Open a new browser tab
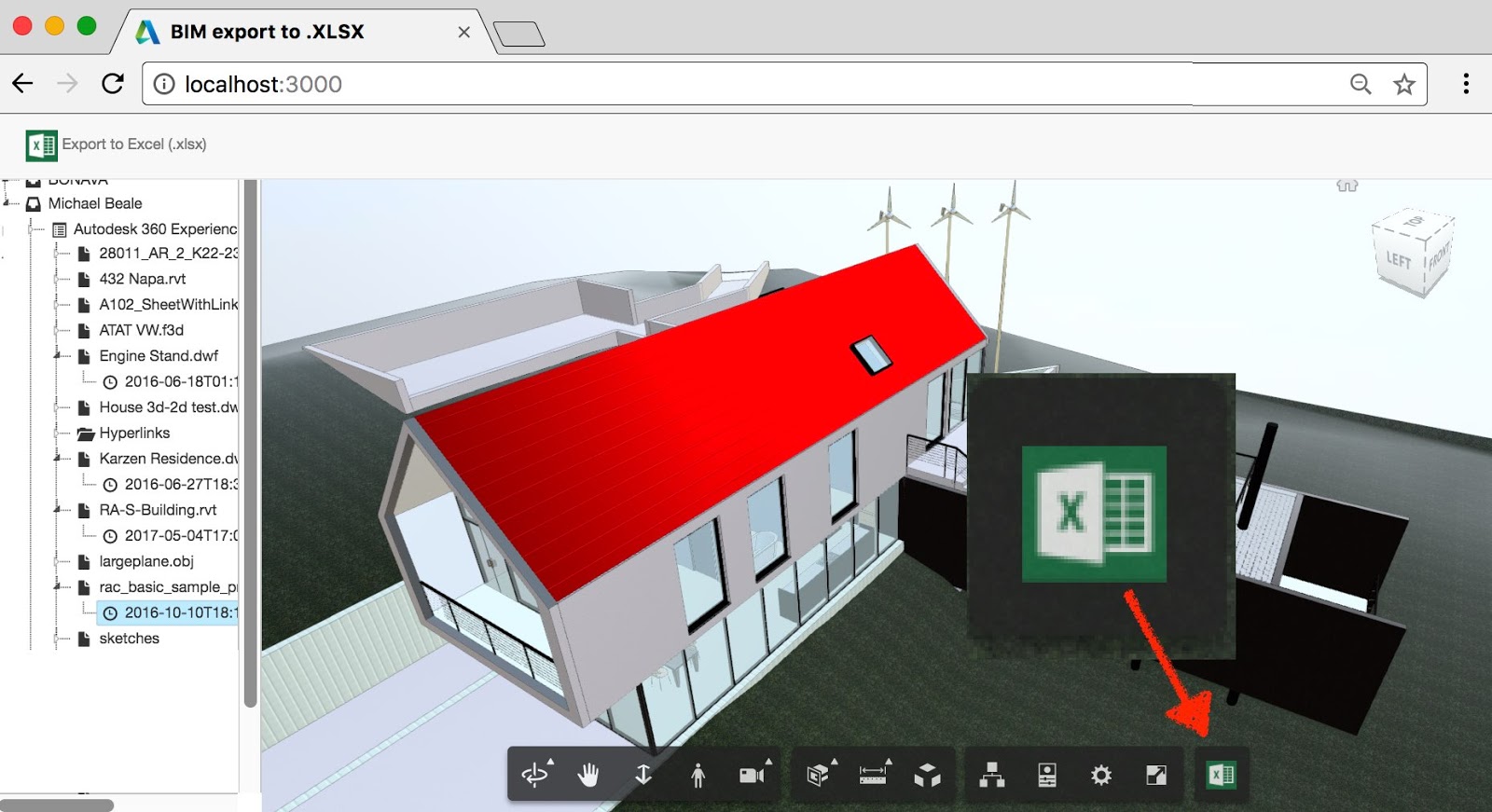Image resolution: width=1492 pixels, height=812 pixels. 519,34
